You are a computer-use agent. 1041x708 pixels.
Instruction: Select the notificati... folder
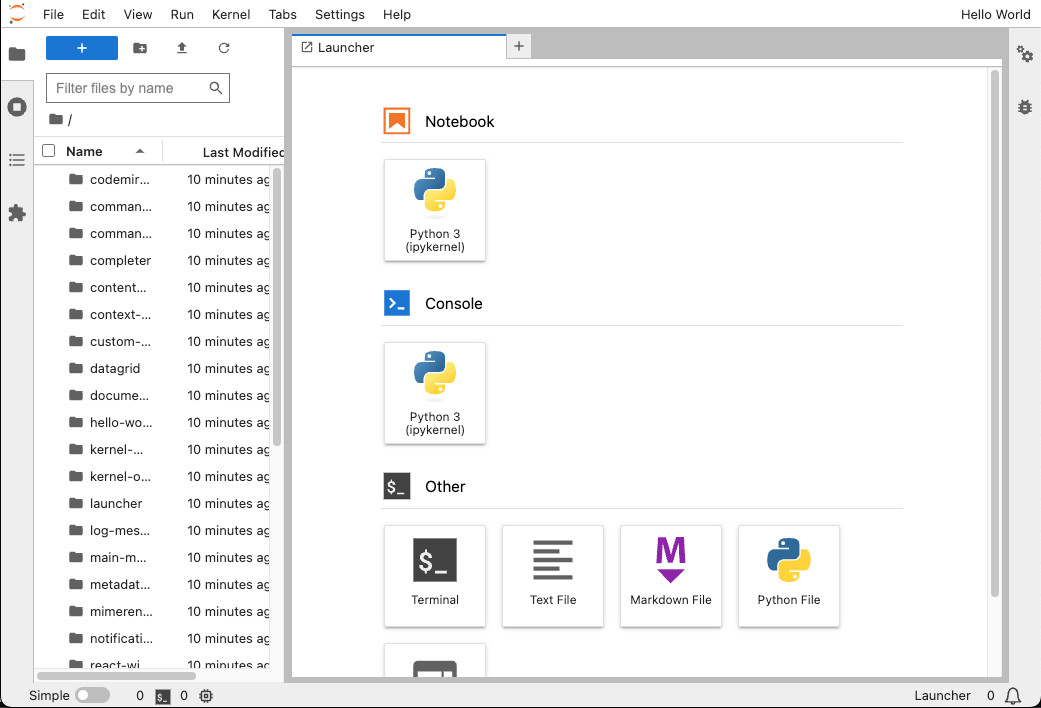[153, 638]
